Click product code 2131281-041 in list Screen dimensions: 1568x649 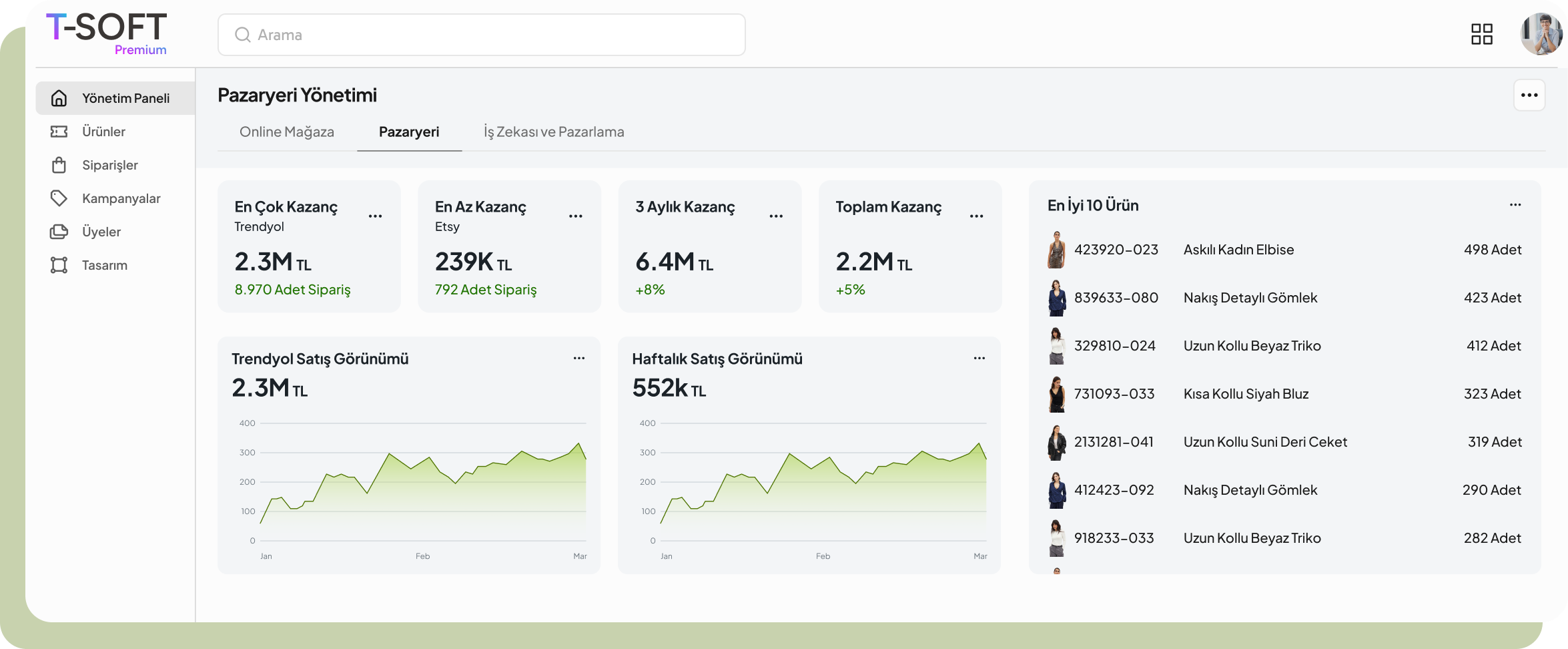coord(1114,442)
